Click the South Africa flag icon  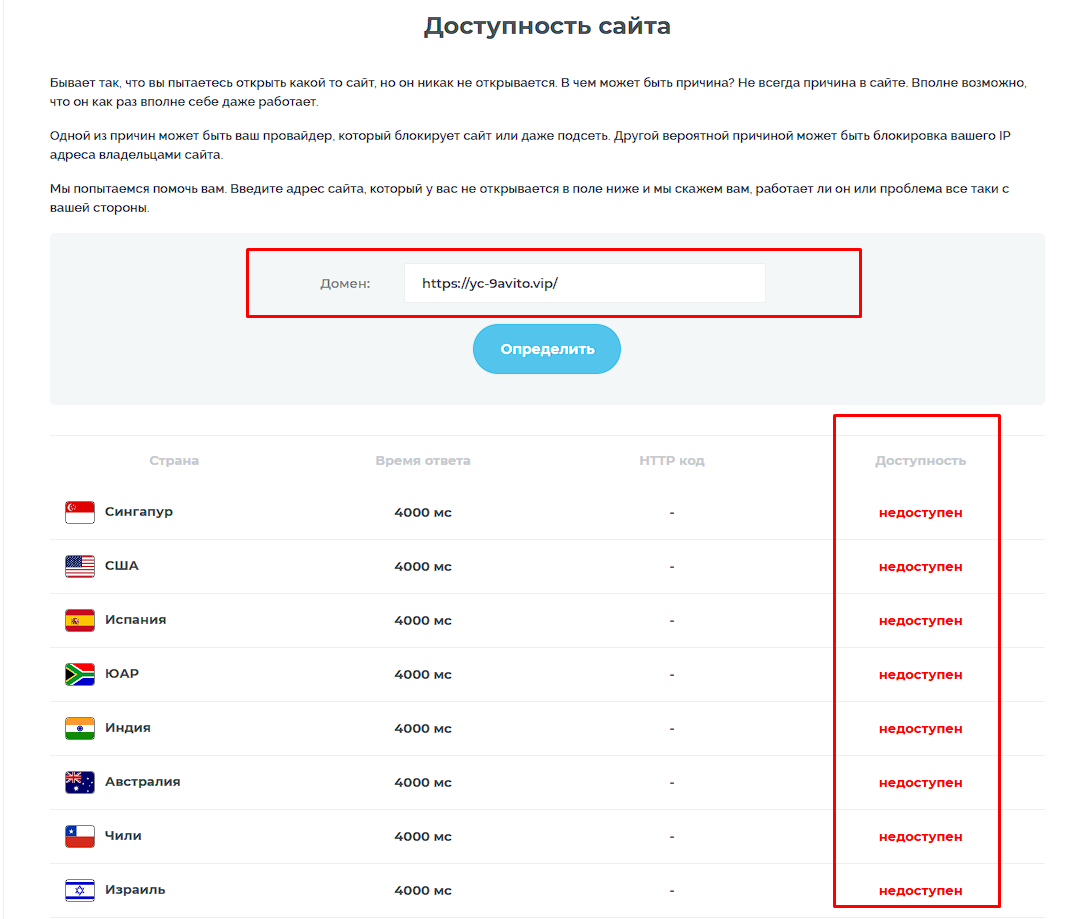click(79, 674)
